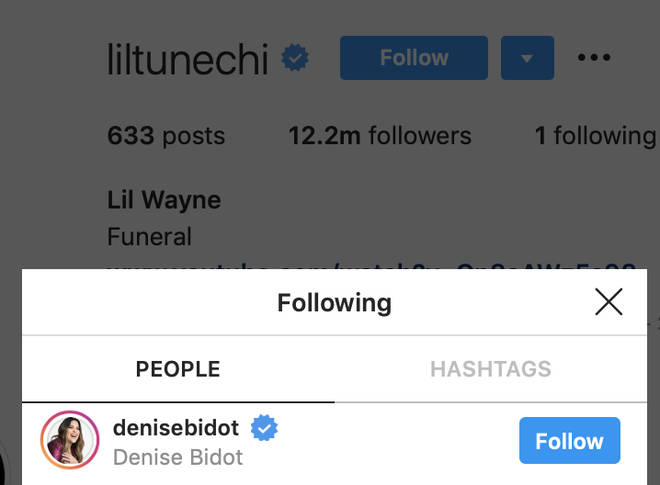Close the Following dialog with X
This screenshot has width=660, height=485.
tap(609, 301)
